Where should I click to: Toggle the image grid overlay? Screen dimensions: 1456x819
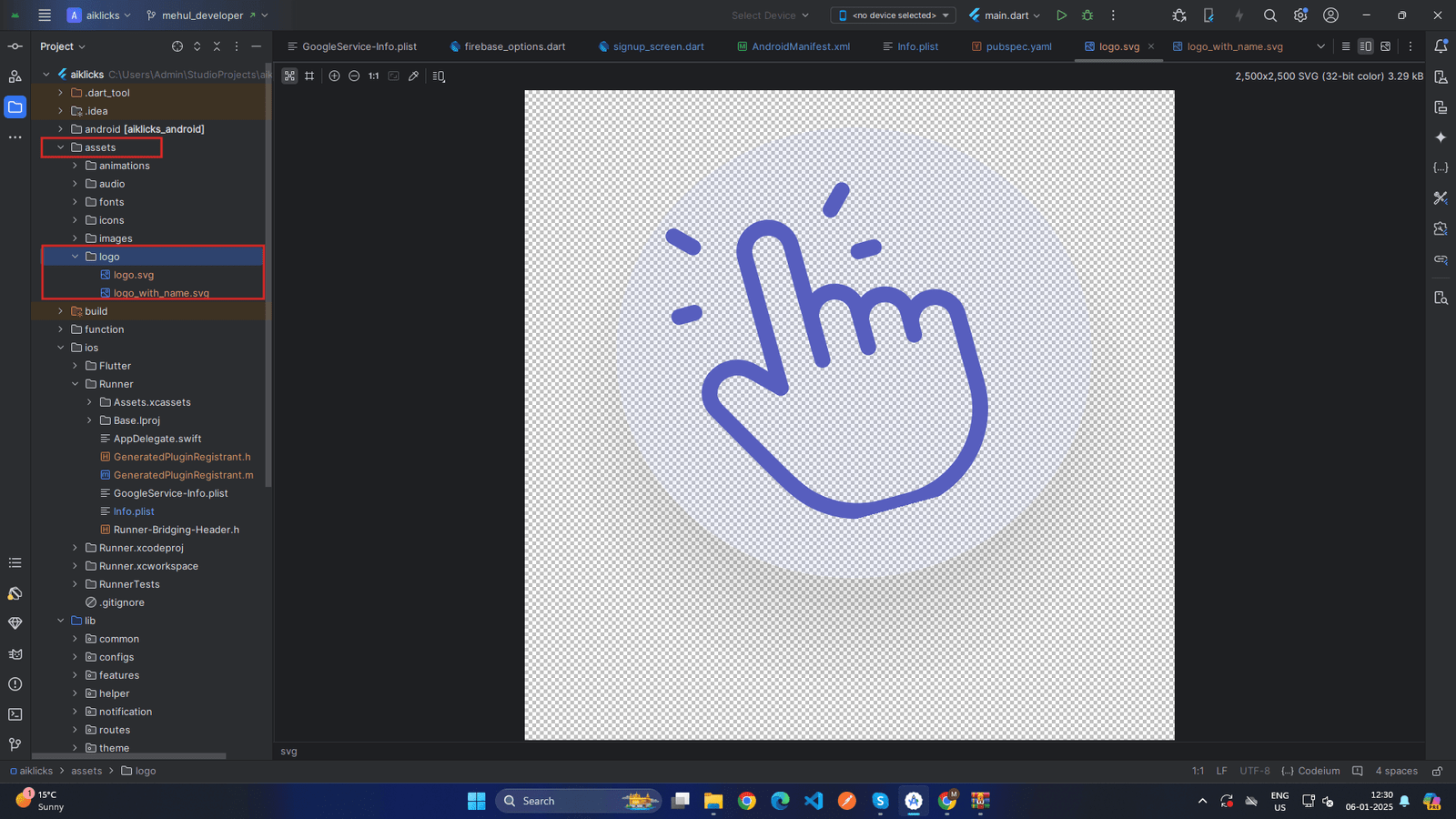[x=309, y=76]
